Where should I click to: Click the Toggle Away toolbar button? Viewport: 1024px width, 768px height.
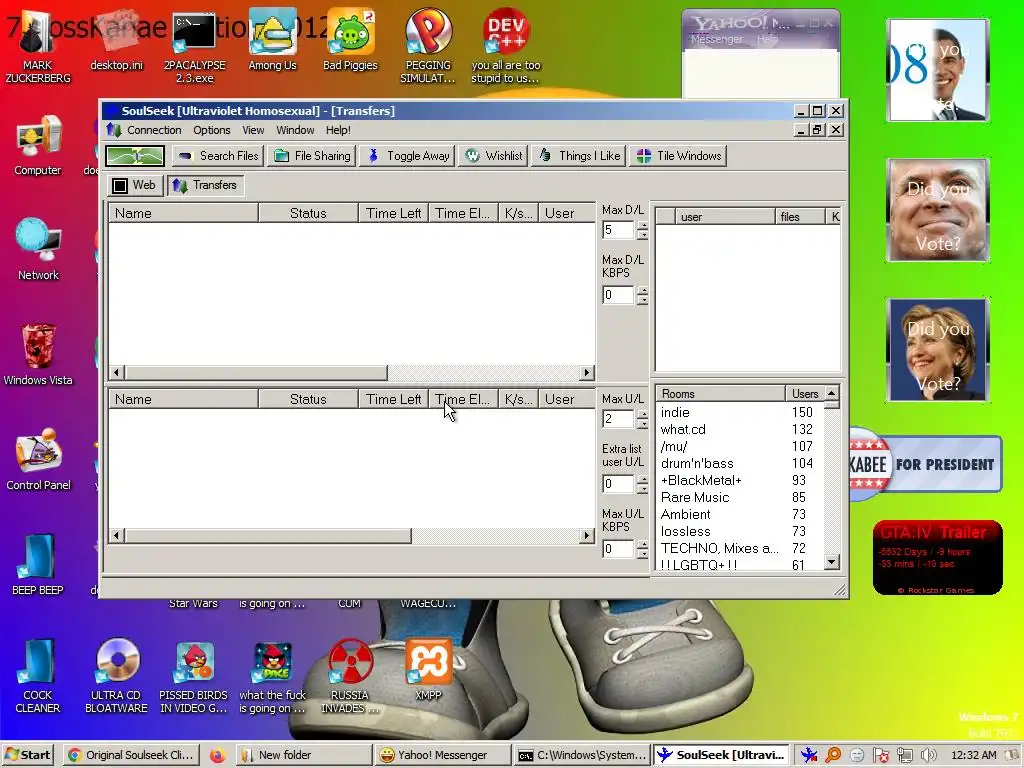click(x=409, y=156)
